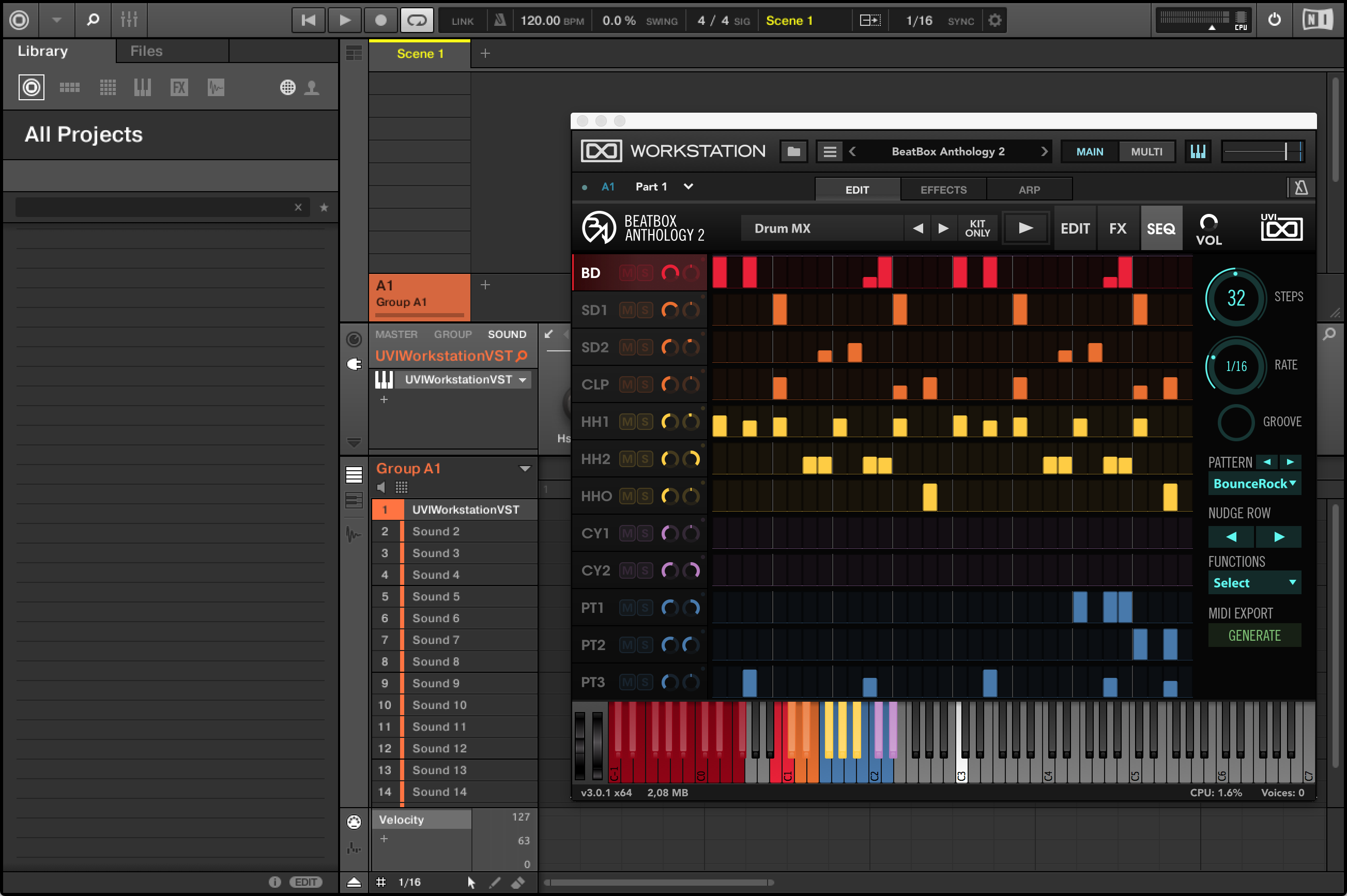Expand the Part 1 chevron dropdown
This screenshot has width=1347, height=896.
click(688, 187)
